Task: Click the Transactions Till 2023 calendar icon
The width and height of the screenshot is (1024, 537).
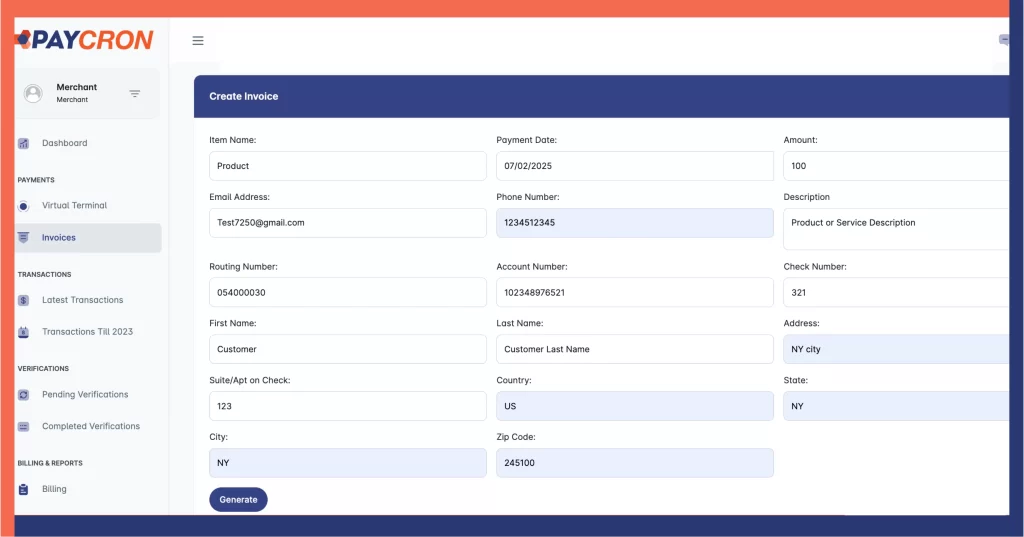Action: tap(24, 332)
